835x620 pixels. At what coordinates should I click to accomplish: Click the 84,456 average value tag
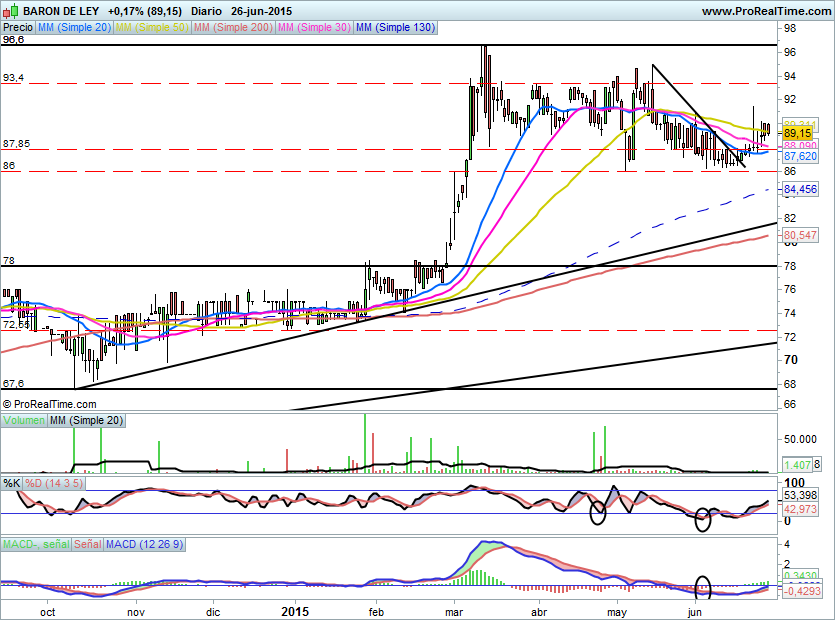click(800, 189)
